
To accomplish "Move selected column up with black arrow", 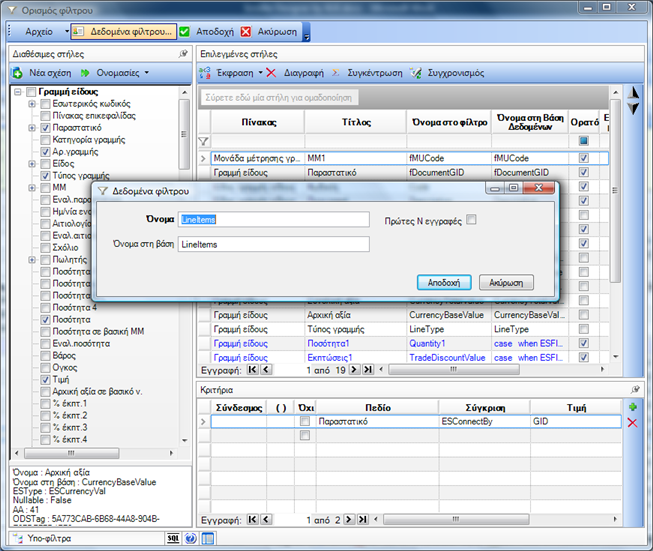I will 633,92.
